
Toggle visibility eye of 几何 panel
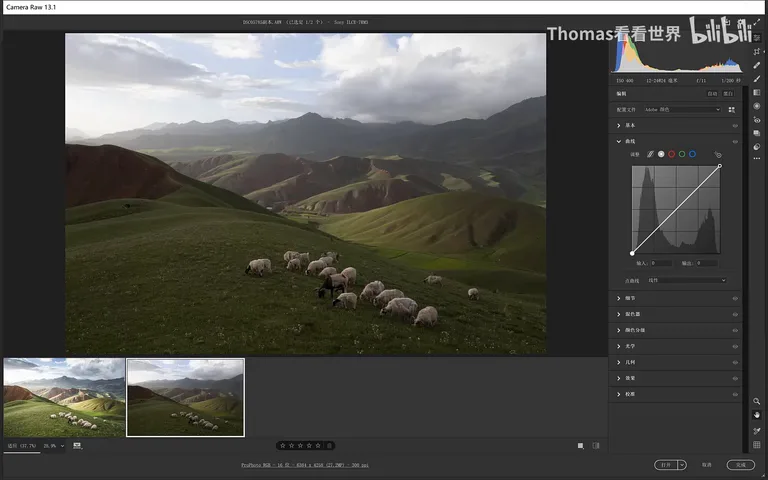pyautogui.click(x=735, y=362)
